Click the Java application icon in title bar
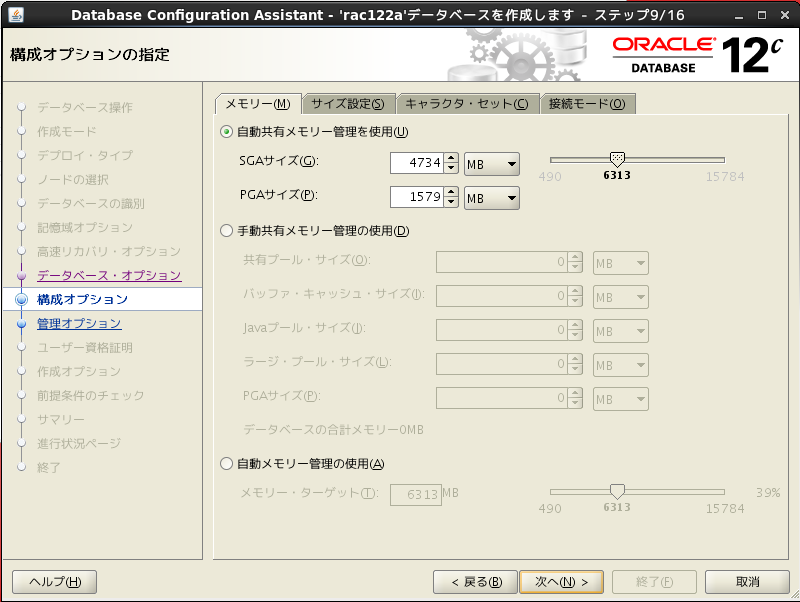The width and height of the screenshot is (800, 602). (16, 15)
